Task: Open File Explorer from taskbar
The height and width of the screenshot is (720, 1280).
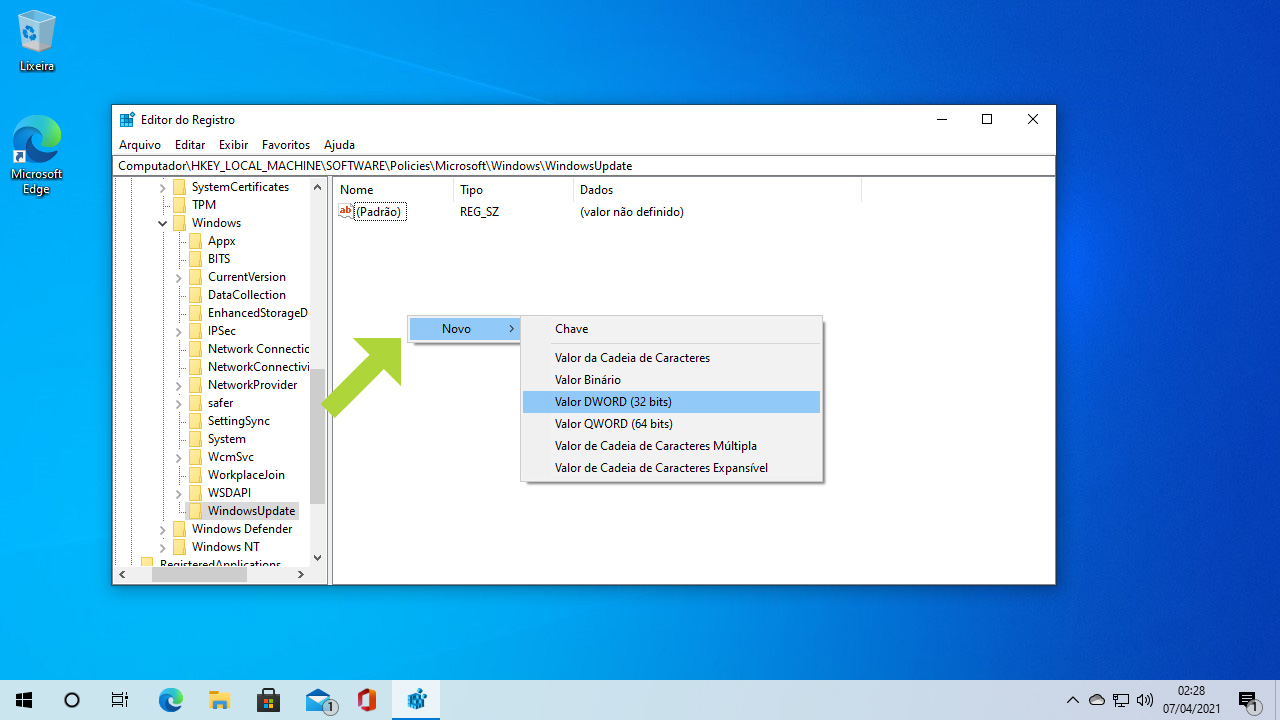Action: click(219, 700)
